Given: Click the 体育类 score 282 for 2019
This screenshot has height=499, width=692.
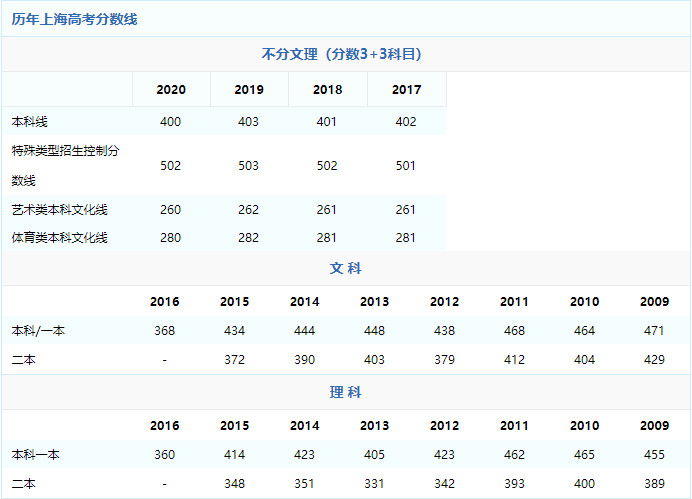Looking at the screenshot, I should [249, 238].
